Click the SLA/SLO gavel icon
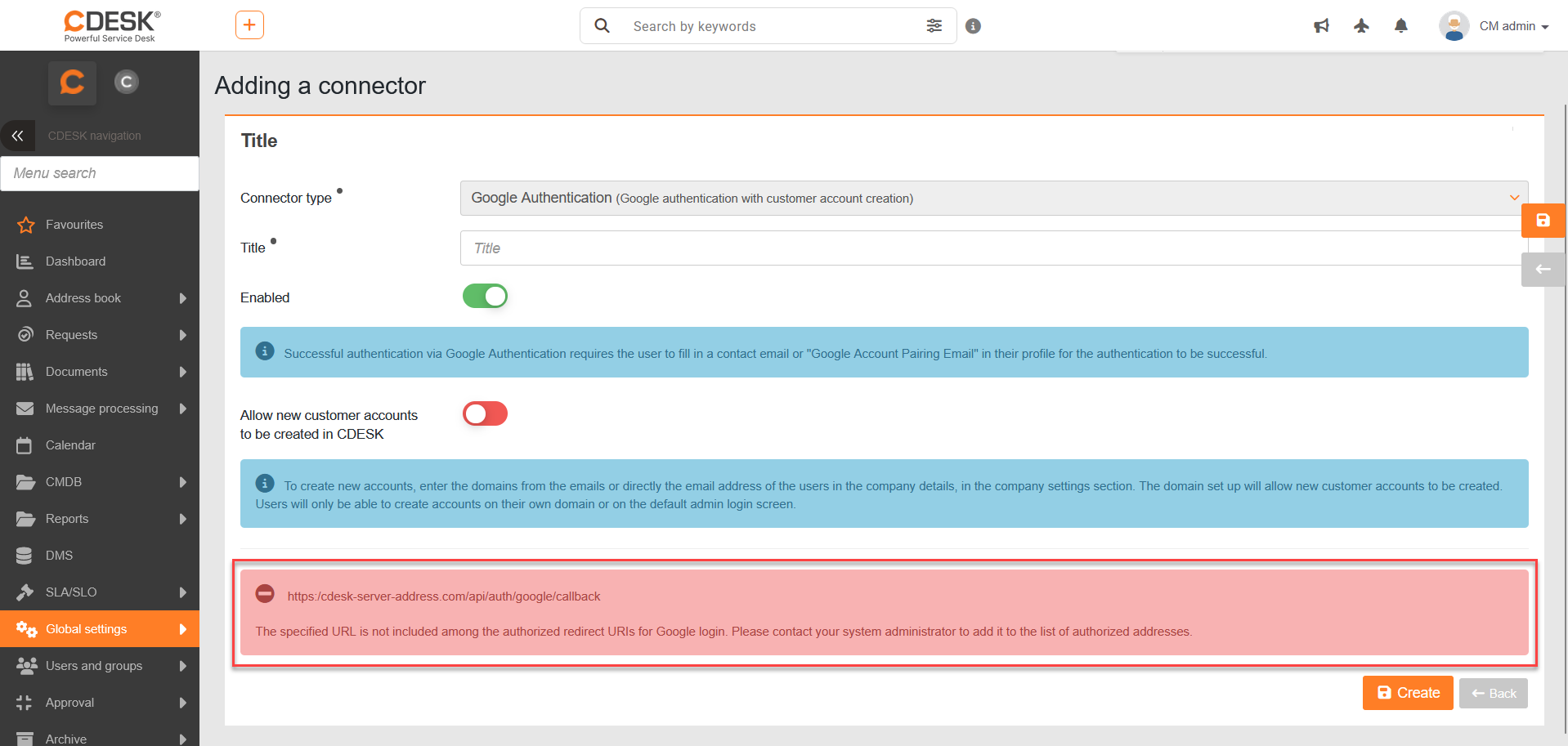1568x746 pixels. [25, 592]
